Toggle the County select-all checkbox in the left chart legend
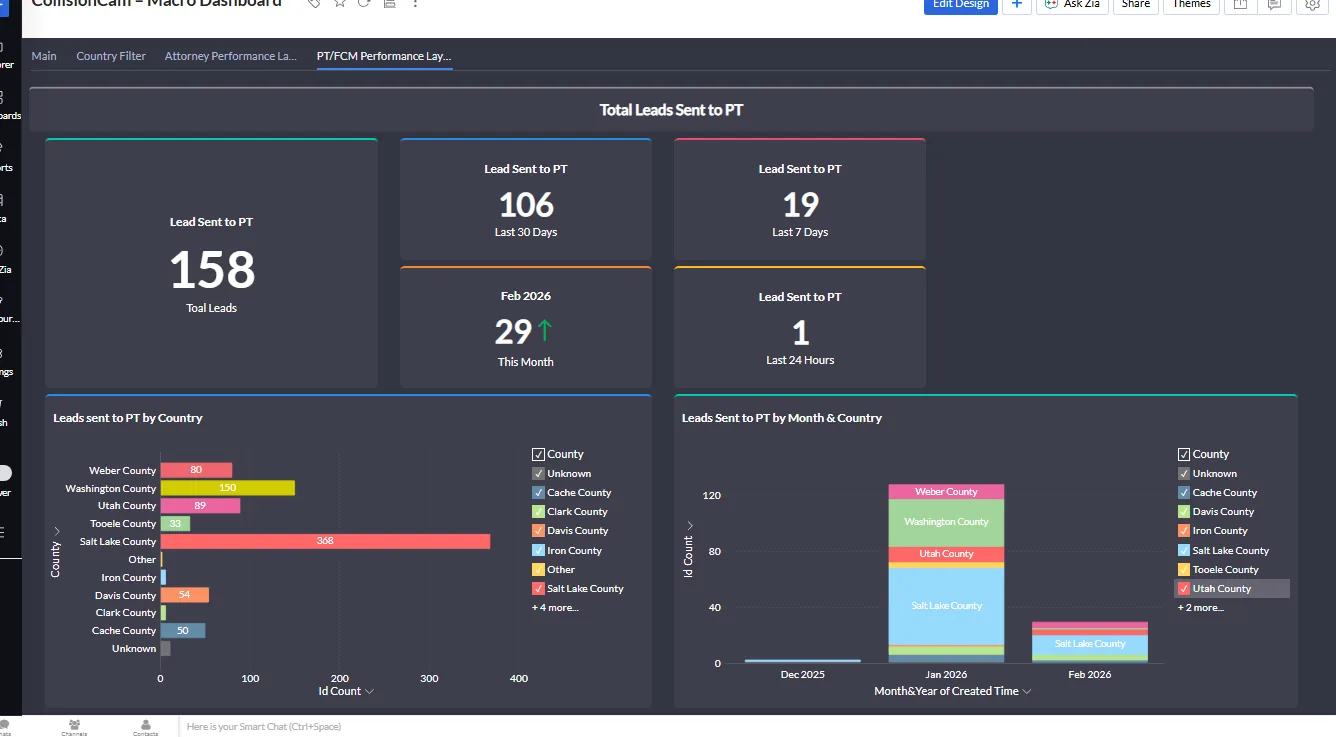 [538, 454]
